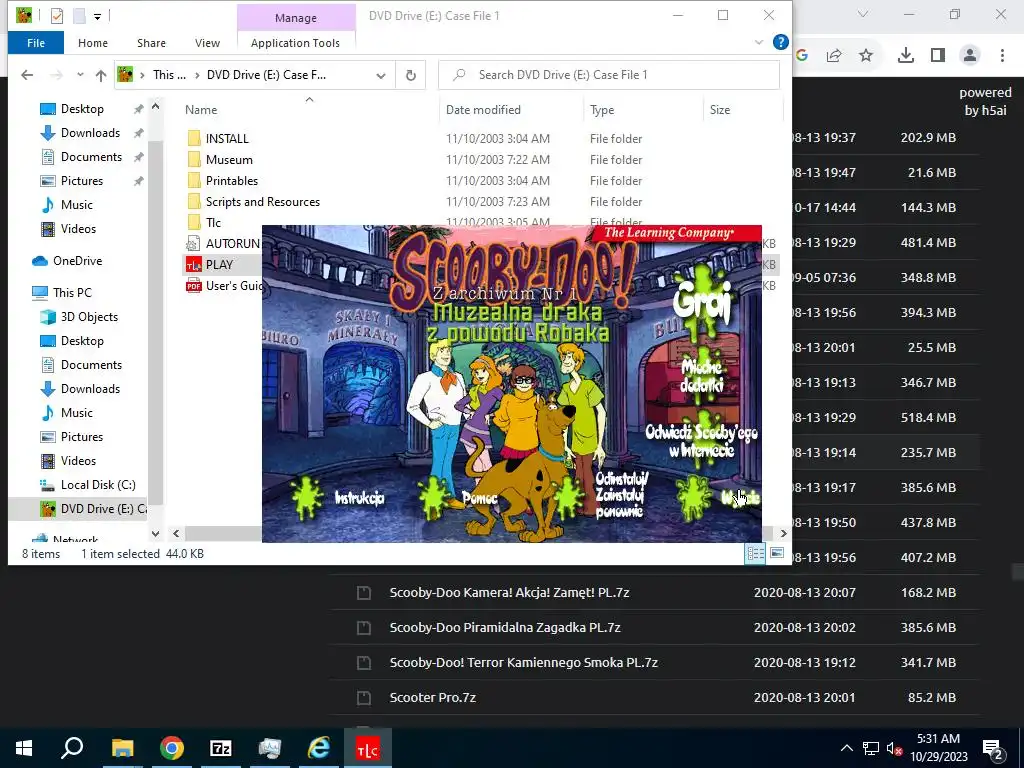Go back with Explorer back arrow
Image resolution: width=1024 pixels, height=768 pixels.
27,75
